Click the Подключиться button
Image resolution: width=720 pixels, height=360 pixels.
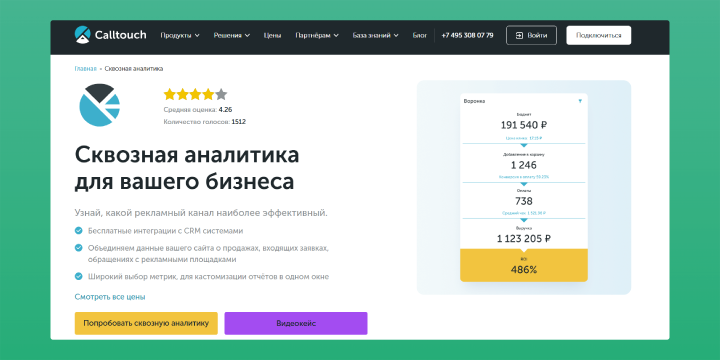pyautogui.click(x=598, y=35)
